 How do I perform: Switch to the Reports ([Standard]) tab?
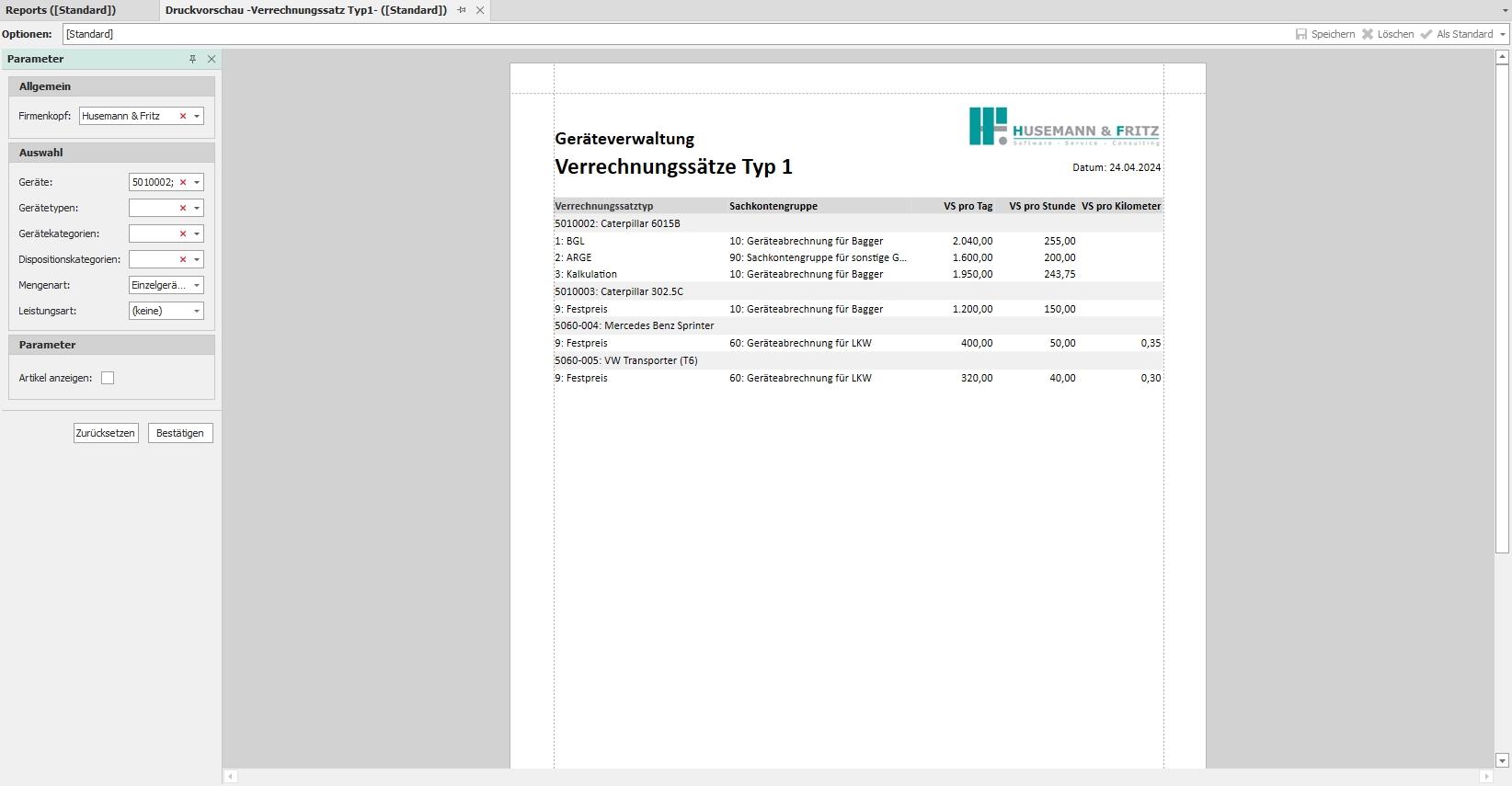61,10
